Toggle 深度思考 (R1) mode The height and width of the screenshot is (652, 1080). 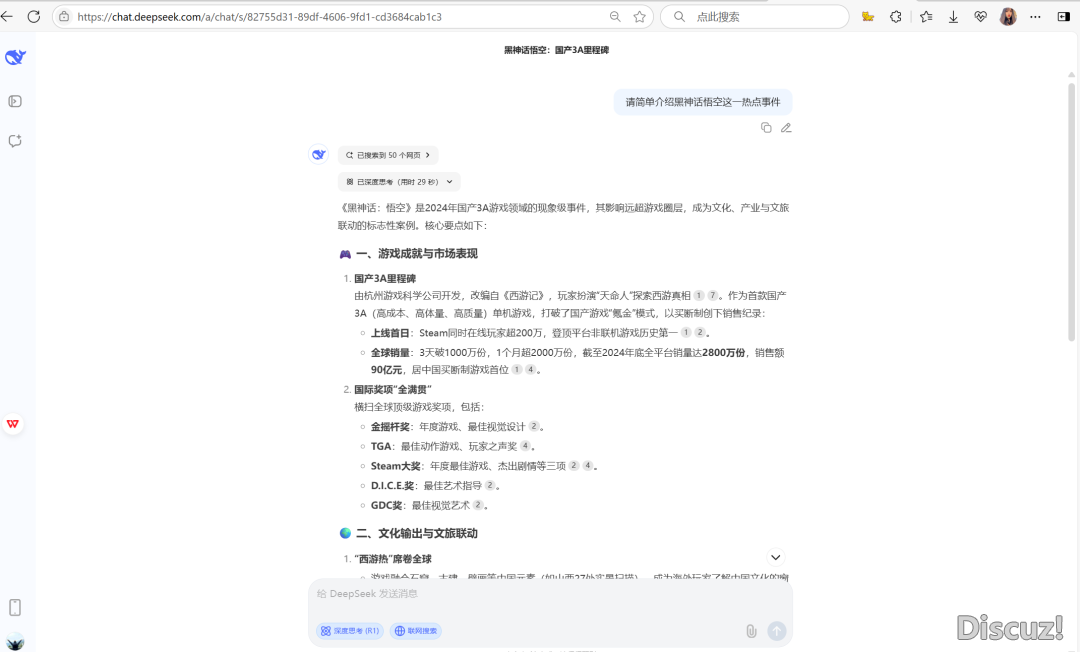point(350,631)
